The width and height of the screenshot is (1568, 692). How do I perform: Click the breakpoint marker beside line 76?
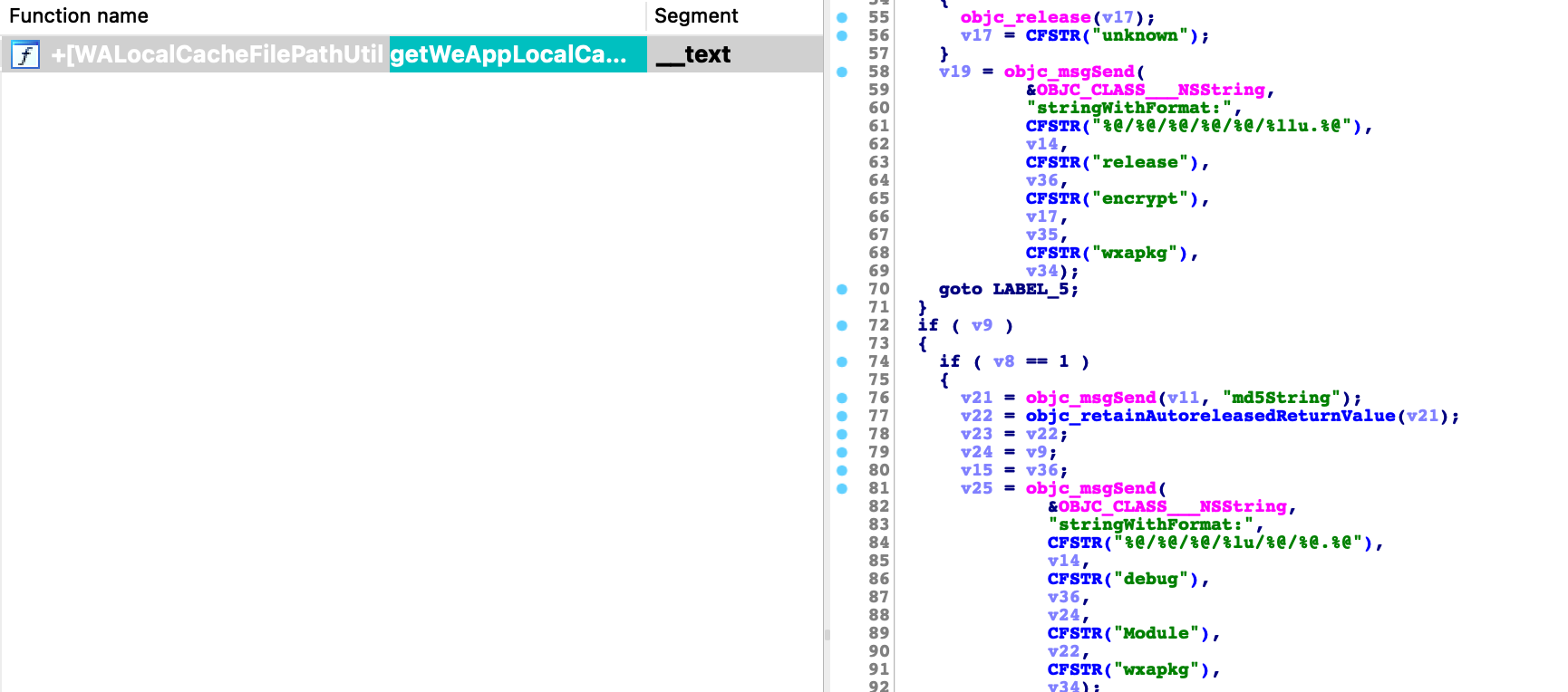tap(842, 398)
